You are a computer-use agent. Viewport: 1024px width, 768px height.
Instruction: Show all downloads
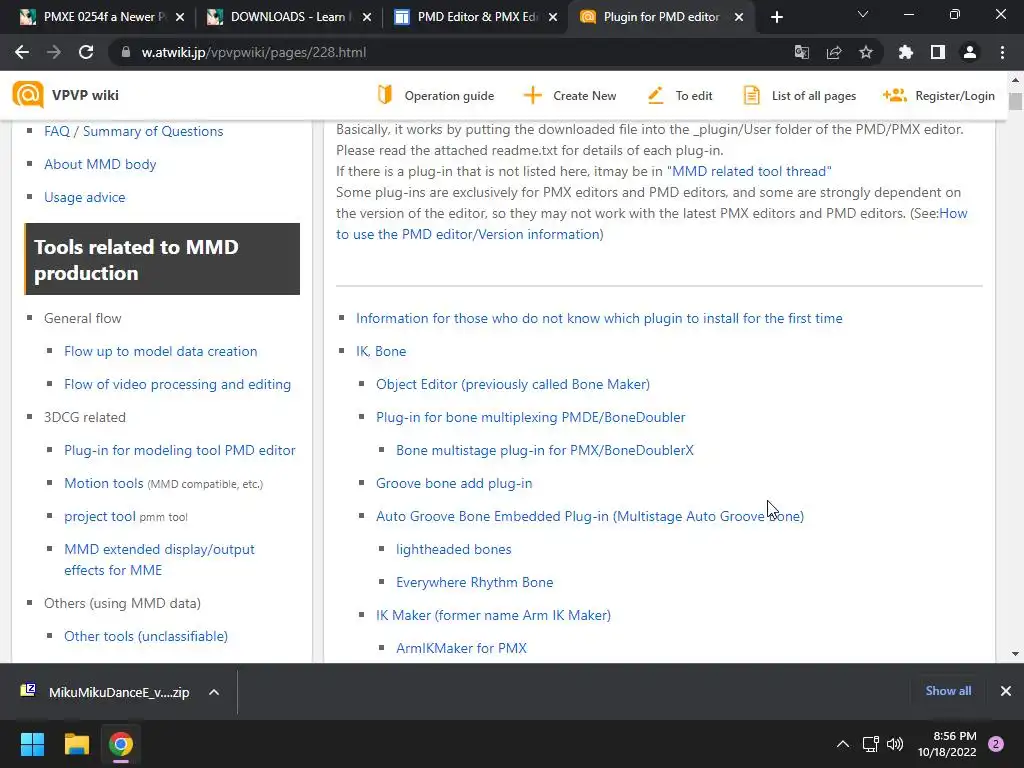coord(948,690)
